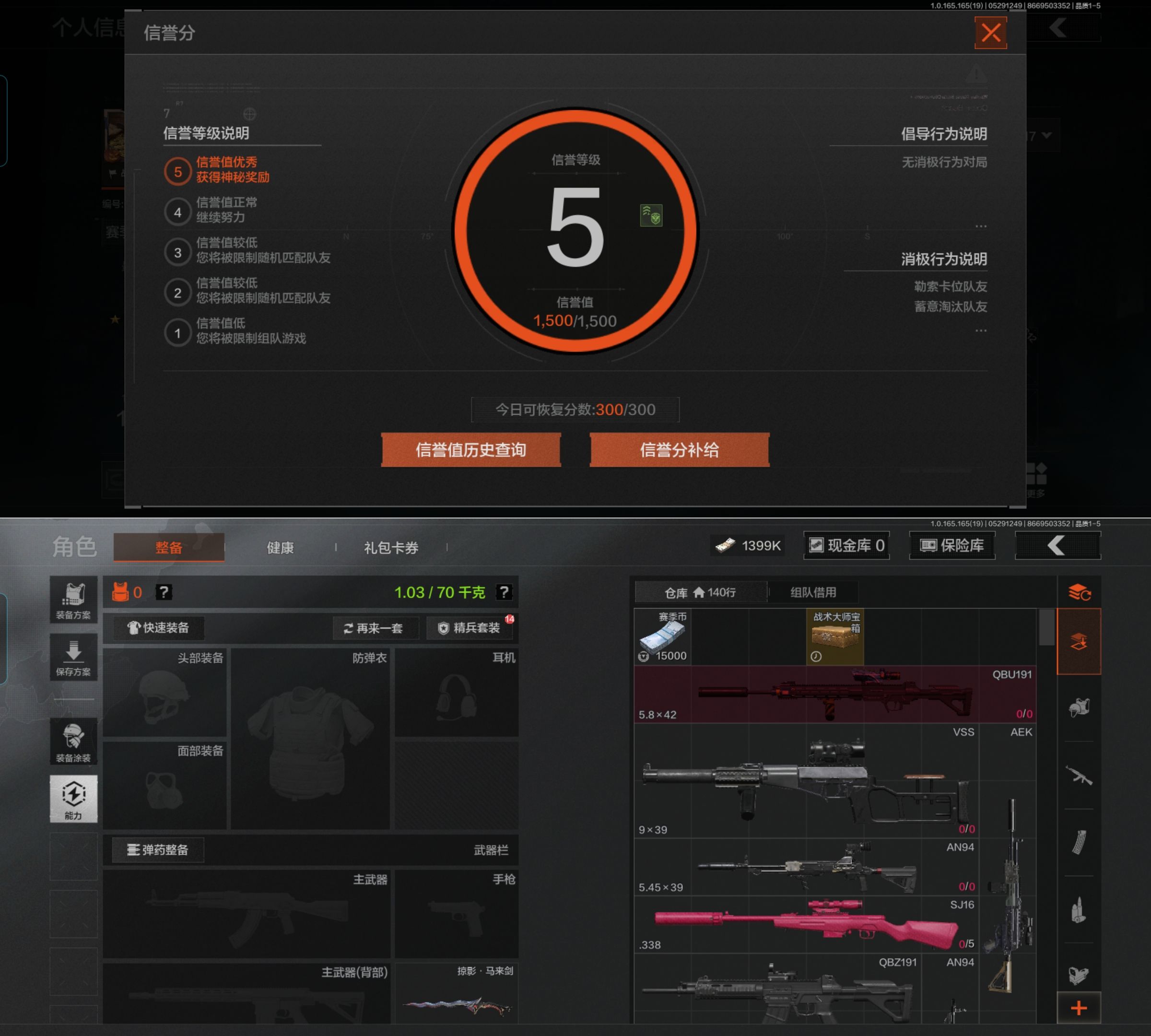Click the 信誉分补给 supply button
This screenshot has height=1036, width=1151.
(680, 450)
